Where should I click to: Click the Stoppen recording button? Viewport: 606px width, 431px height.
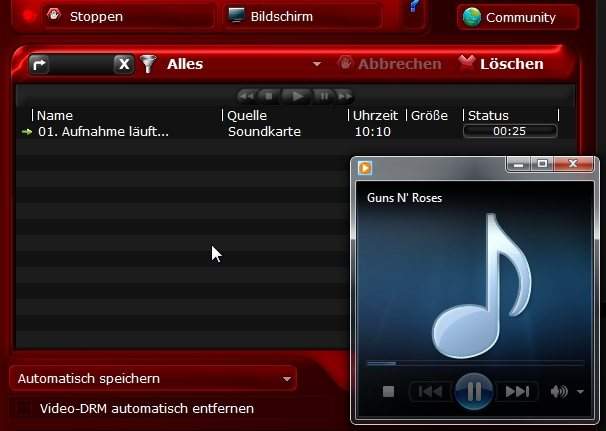(128, 16)
